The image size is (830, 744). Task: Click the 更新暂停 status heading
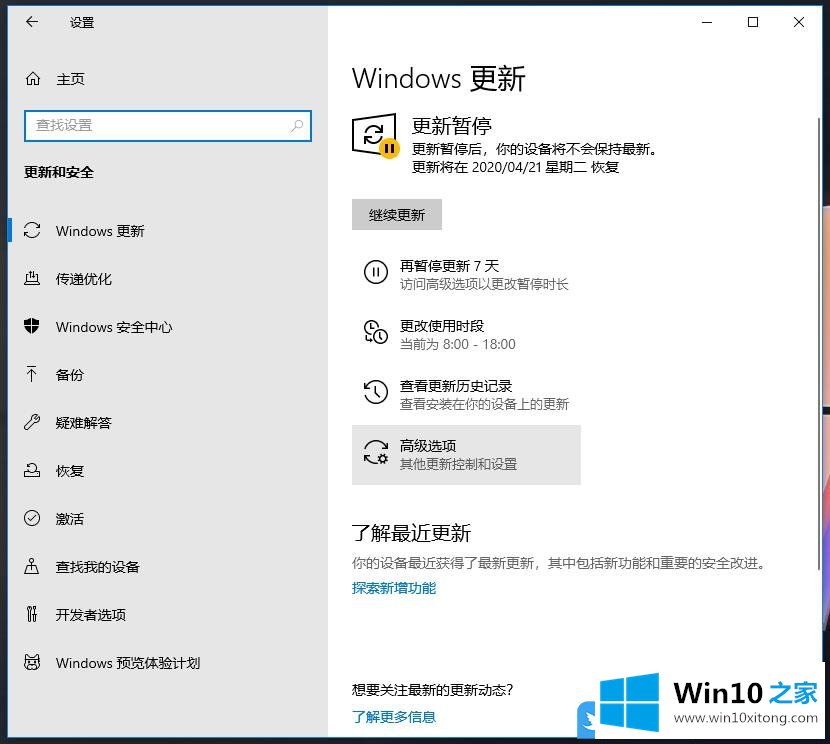[452, 126]
